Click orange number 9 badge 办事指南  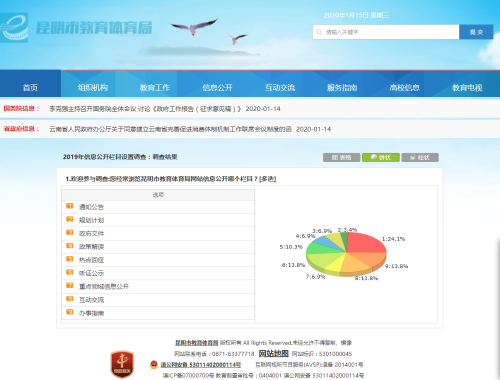click(x=70, y=312)
